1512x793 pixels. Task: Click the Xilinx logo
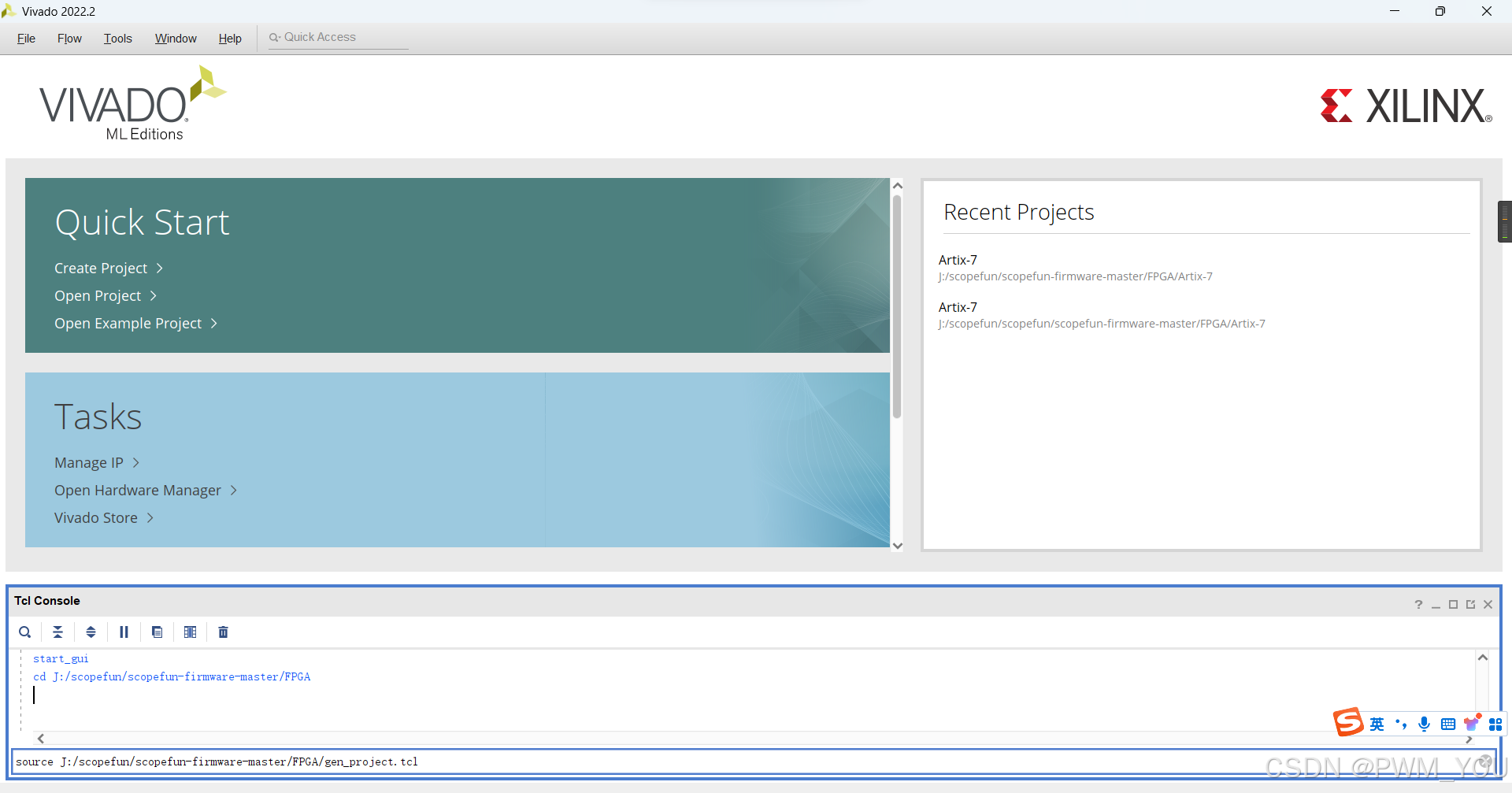1406,106
